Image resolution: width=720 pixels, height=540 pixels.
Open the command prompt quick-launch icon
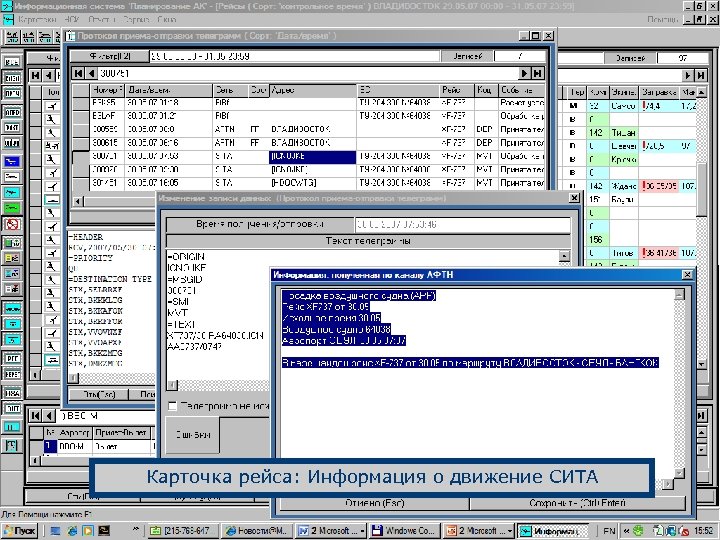[x=104, y=531]
